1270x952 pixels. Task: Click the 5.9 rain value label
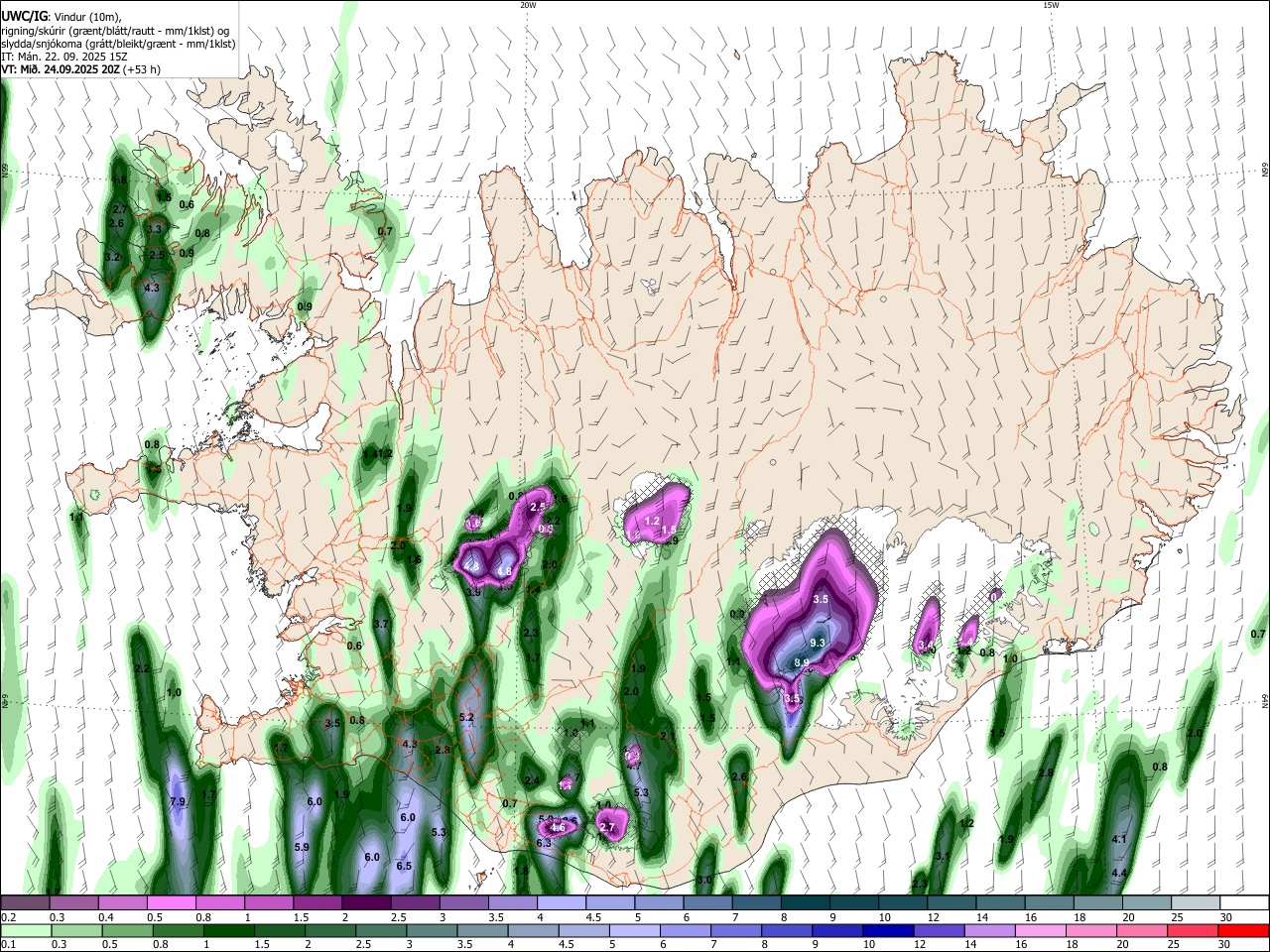click(302, 847)
